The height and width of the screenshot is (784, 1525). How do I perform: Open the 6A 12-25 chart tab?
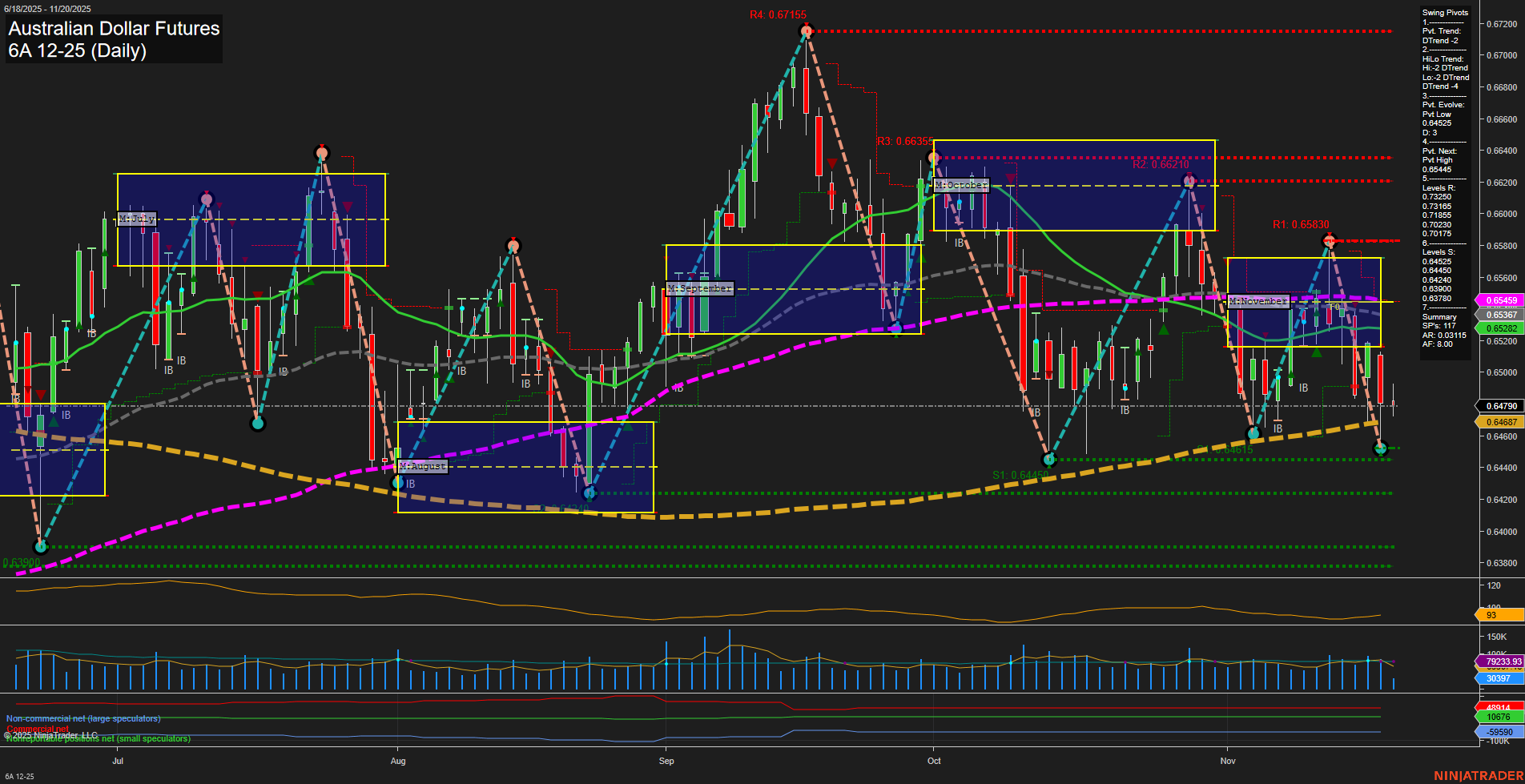19,776
